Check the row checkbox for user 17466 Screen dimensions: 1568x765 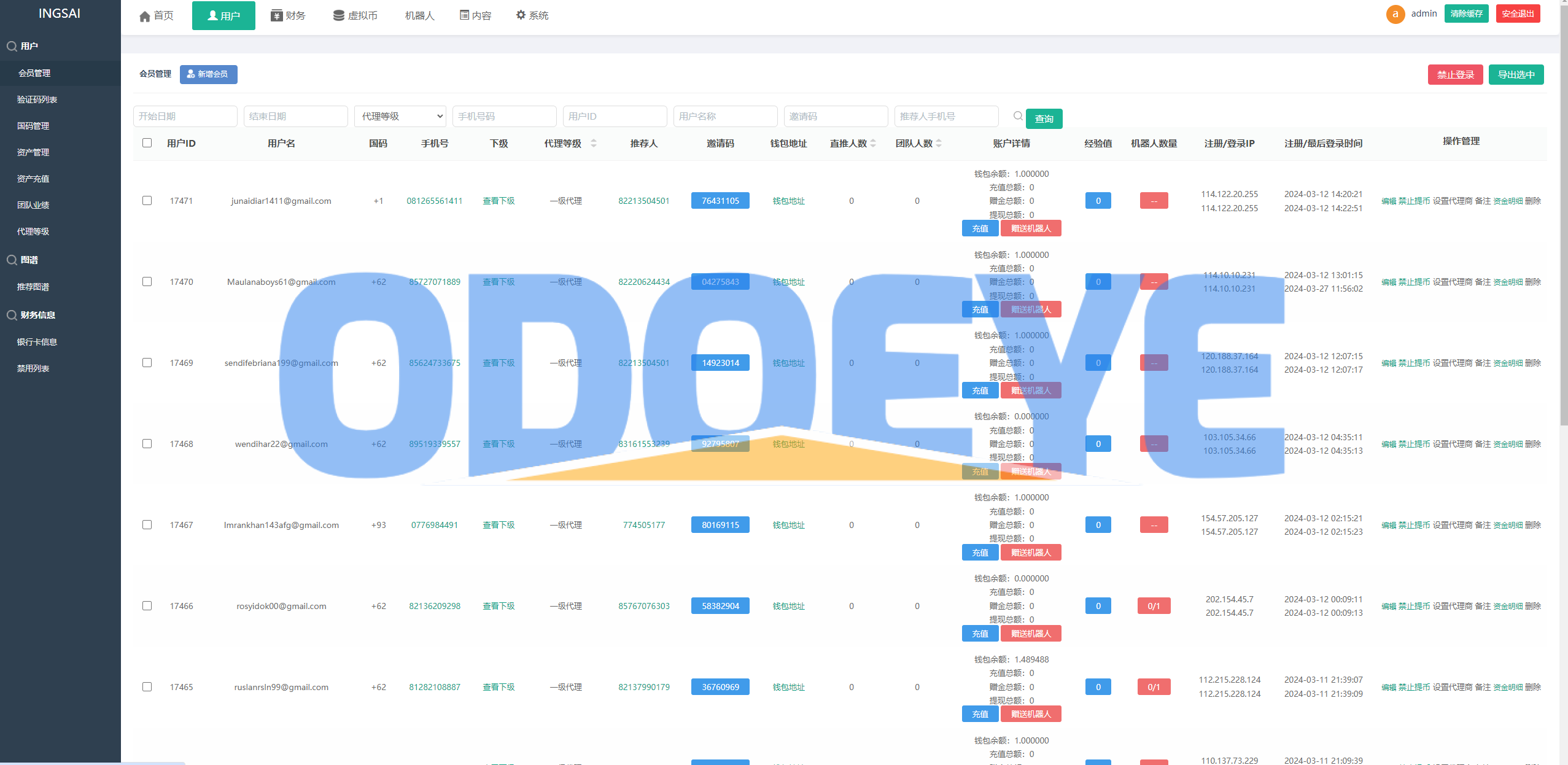tap(147, 606)
